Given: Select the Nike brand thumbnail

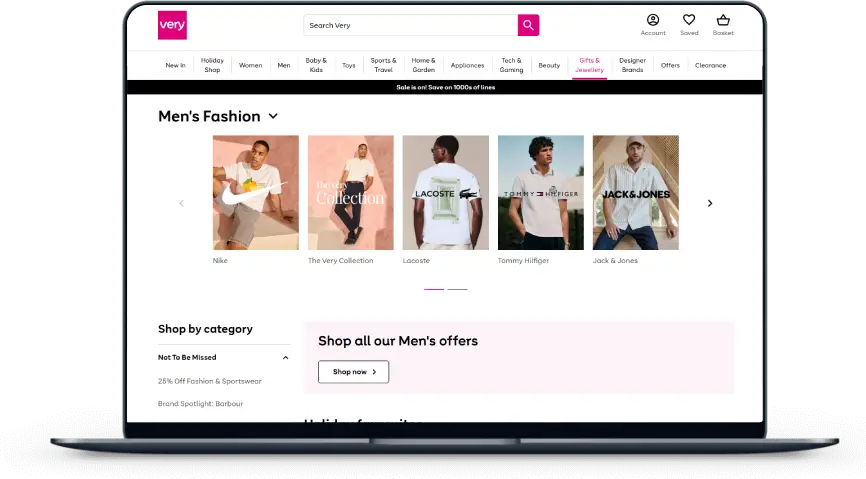Looking at the screenshot, I should (256, 193).
